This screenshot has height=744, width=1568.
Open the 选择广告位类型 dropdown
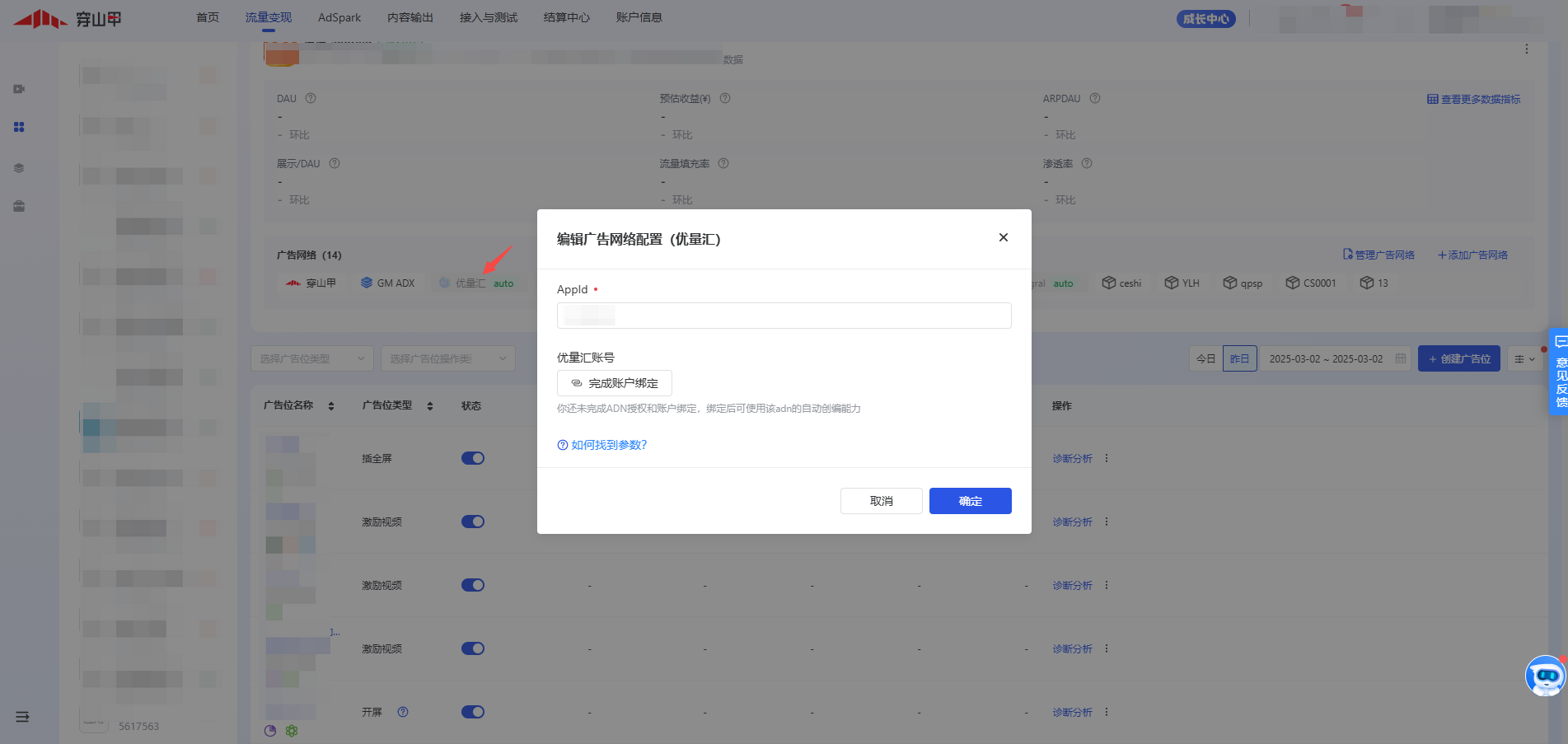311,358
